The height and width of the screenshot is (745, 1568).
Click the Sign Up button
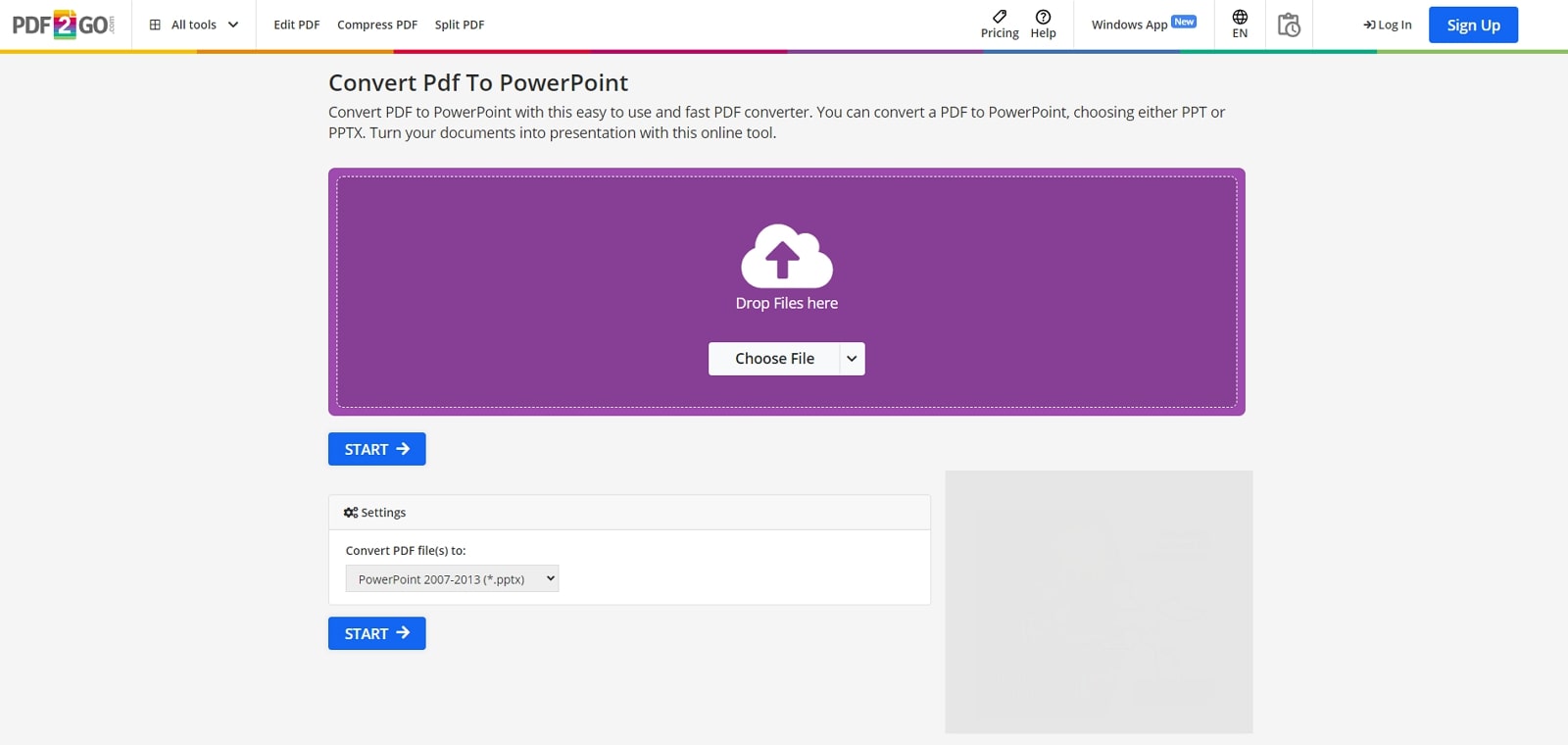click(x=1473, y=25)
